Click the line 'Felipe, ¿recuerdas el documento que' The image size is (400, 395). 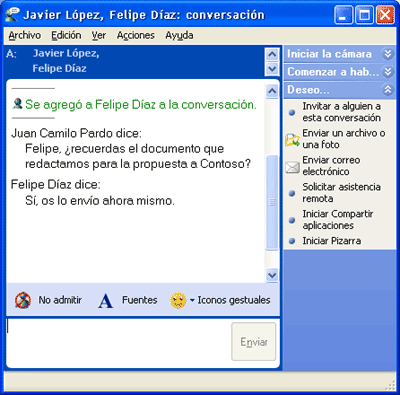click(x=125, y=149)
